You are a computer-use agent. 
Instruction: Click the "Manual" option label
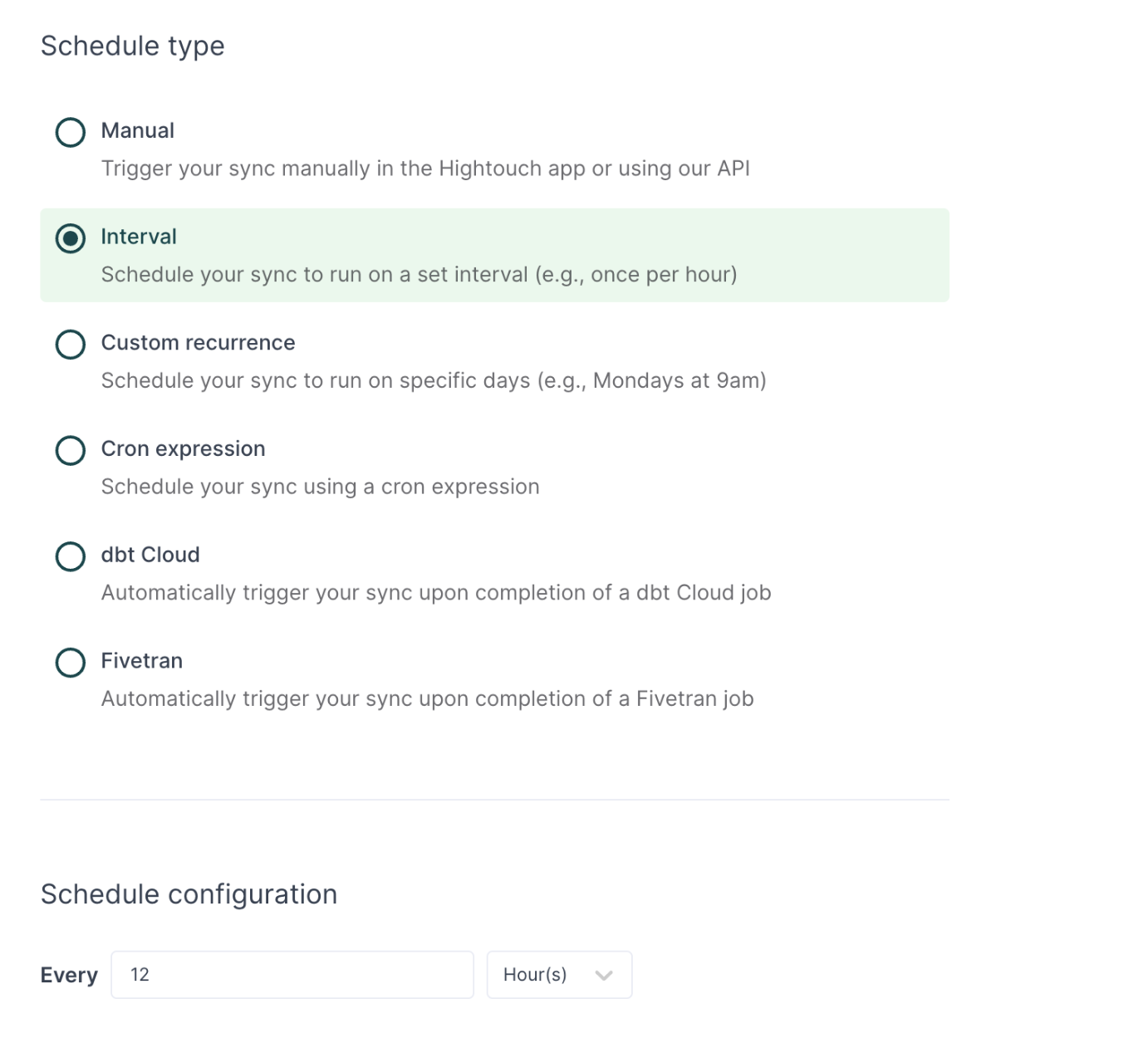[138, 130]
